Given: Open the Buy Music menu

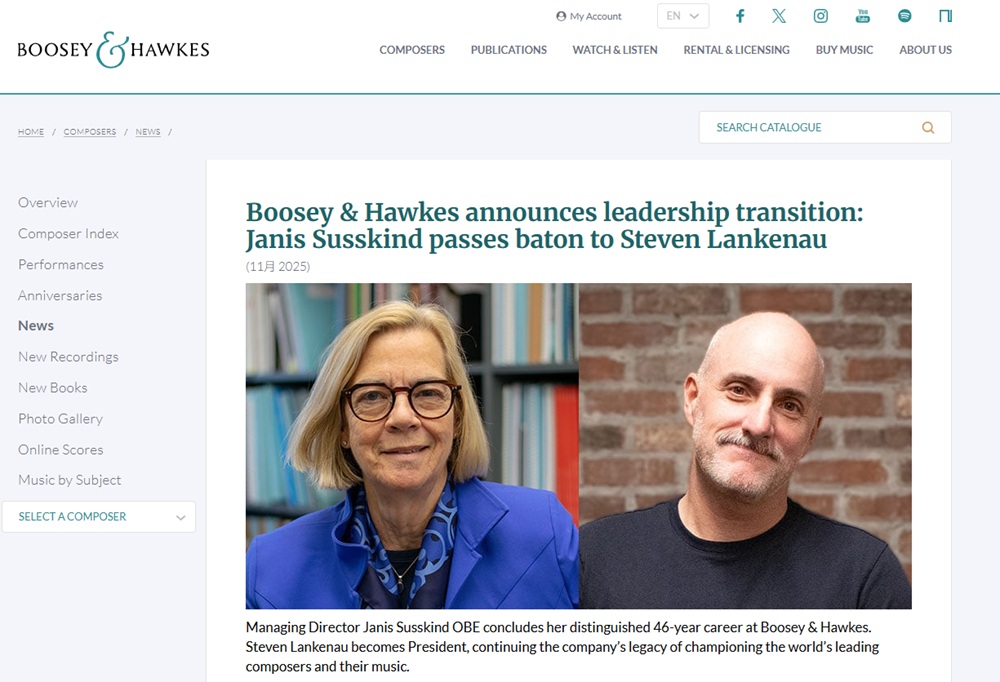Looking at the screenshot, I should 844,50.
